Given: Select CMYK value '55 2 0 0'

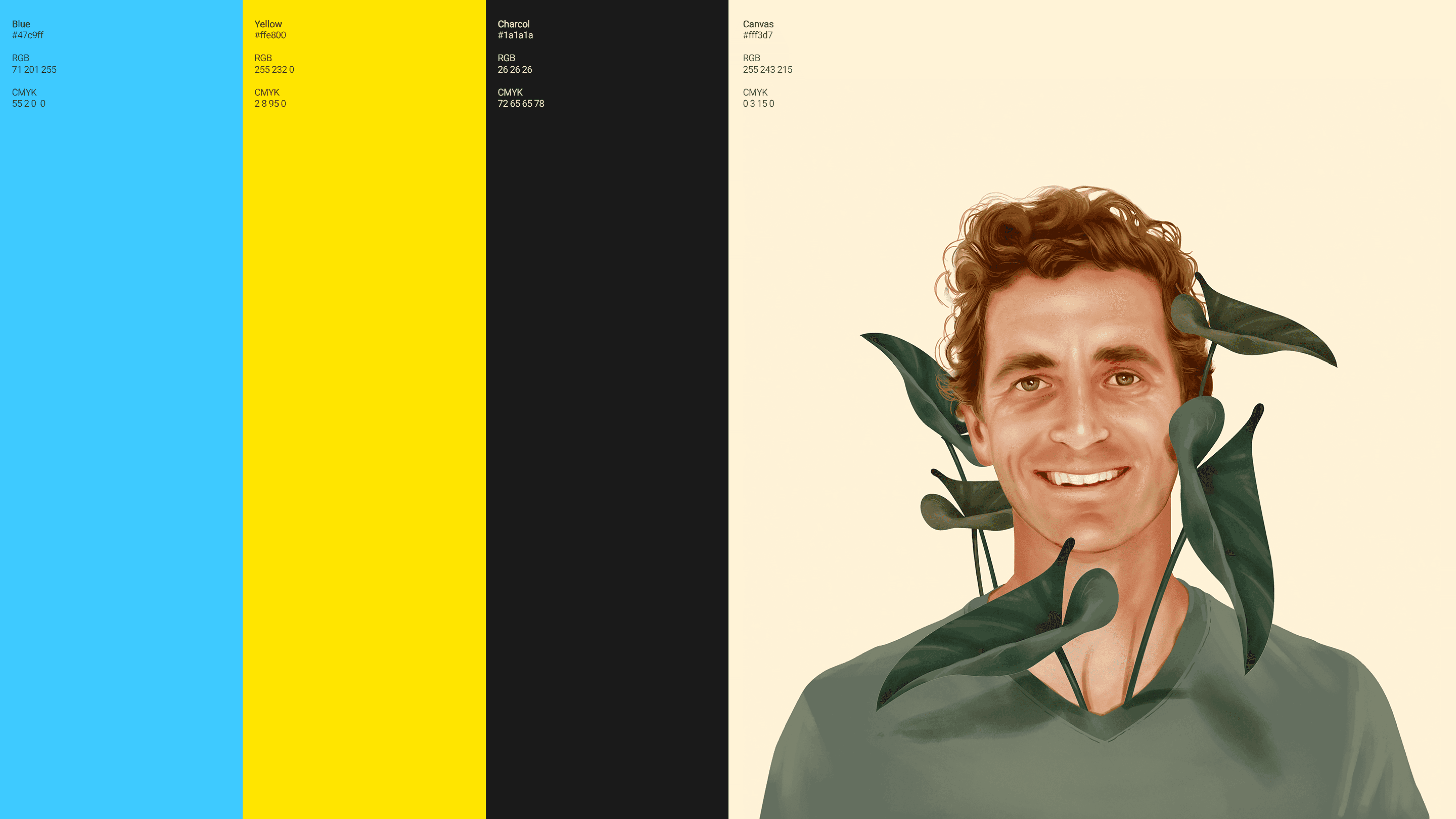Looking at the screenshot, I should point(29,103).
